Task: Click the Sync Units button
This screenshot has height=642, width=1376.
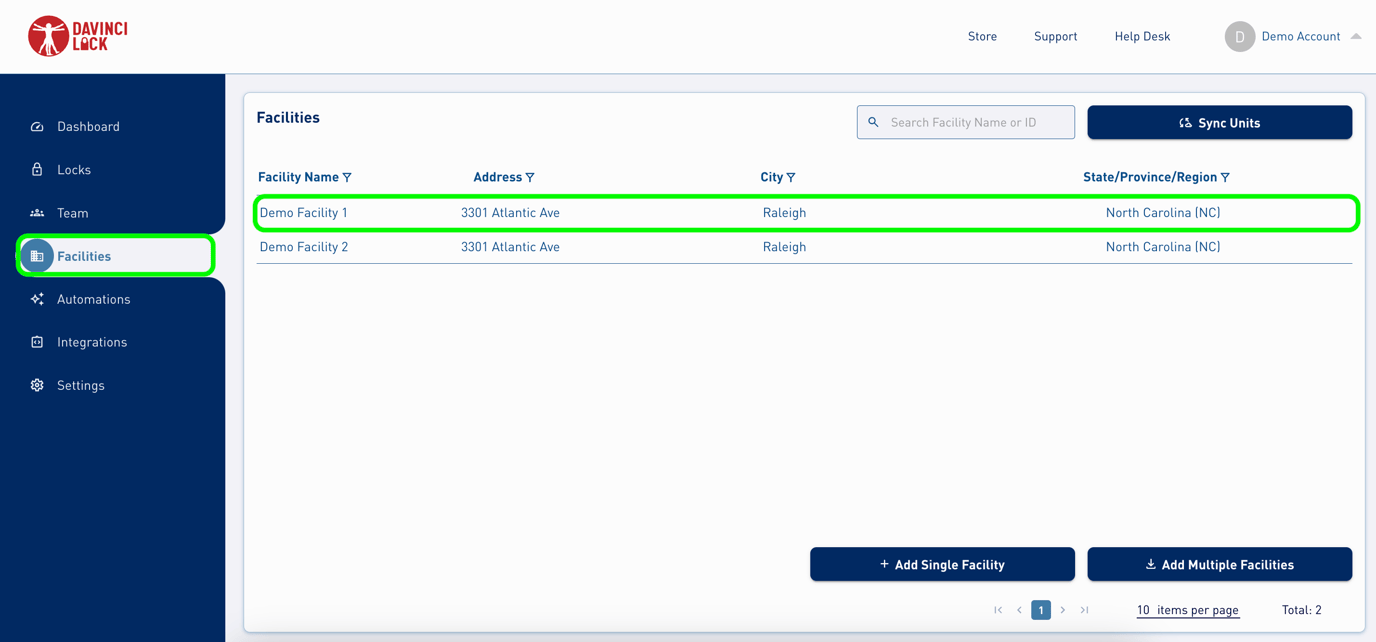Action: [x=1219, y=122]
